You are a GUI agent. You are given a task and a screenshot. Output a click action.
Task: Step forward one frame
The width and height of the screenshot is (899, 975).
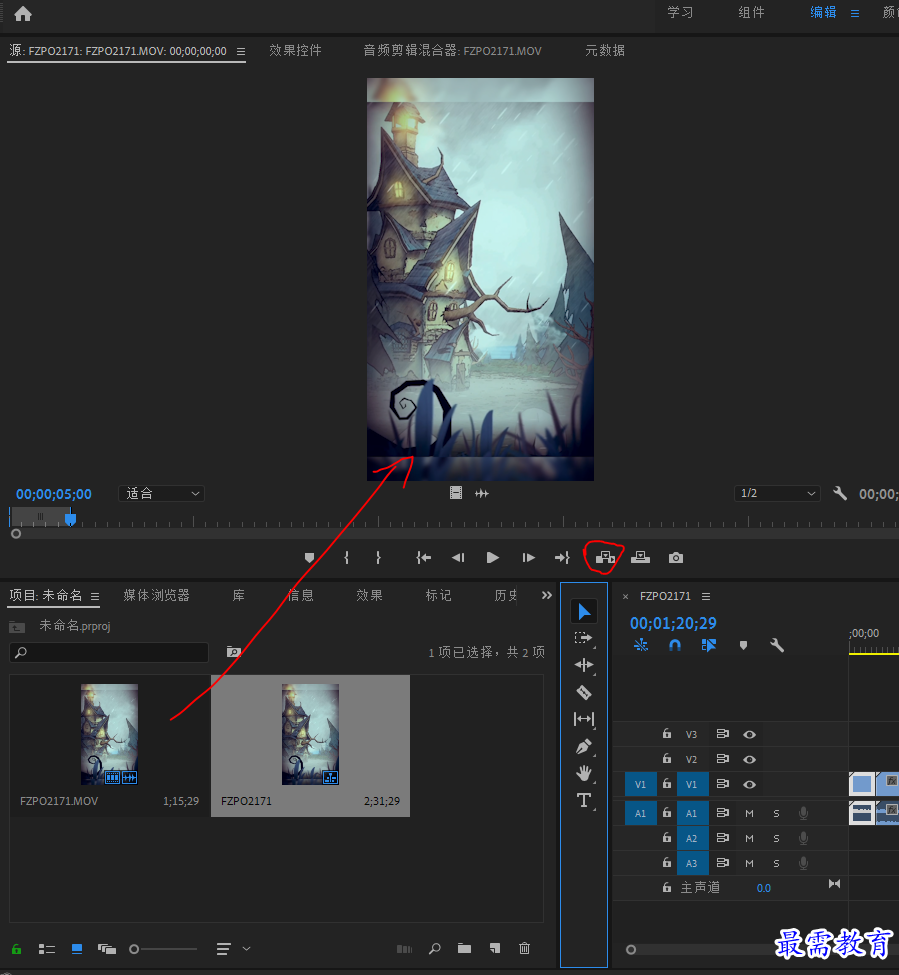(x=528, y=558)
